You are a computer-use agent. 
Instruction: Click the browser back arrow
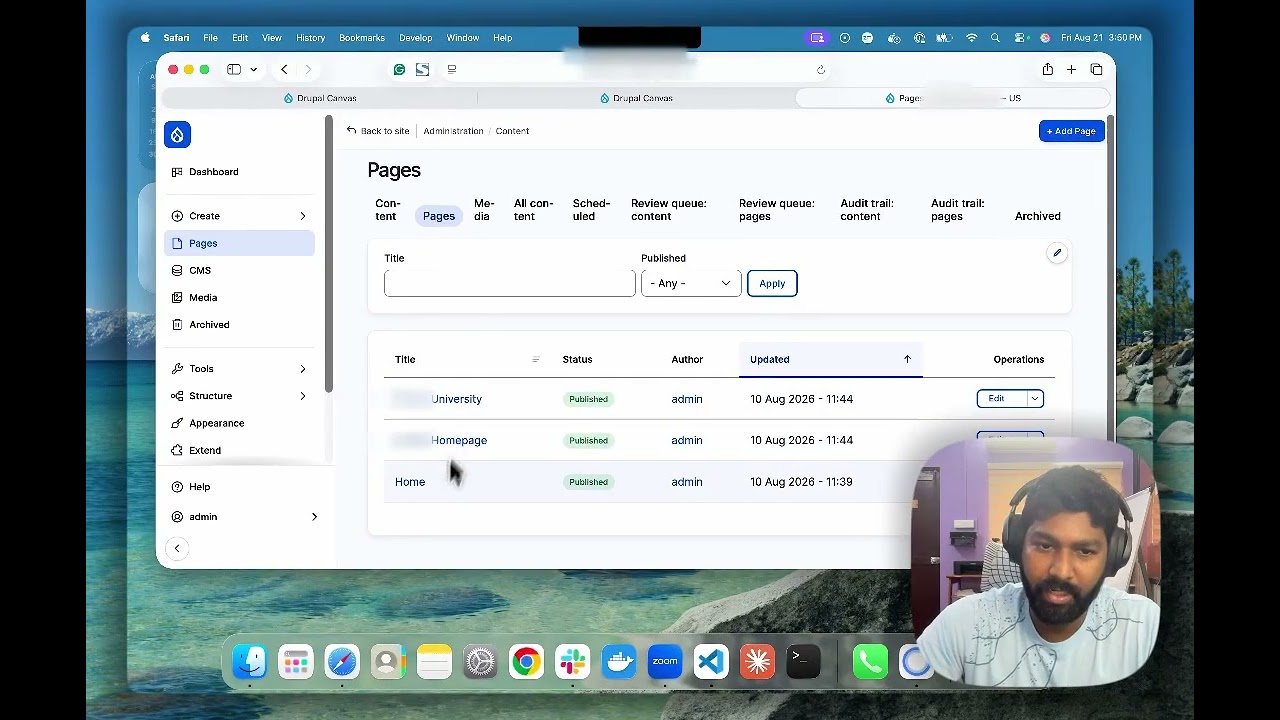coord(284,70)
